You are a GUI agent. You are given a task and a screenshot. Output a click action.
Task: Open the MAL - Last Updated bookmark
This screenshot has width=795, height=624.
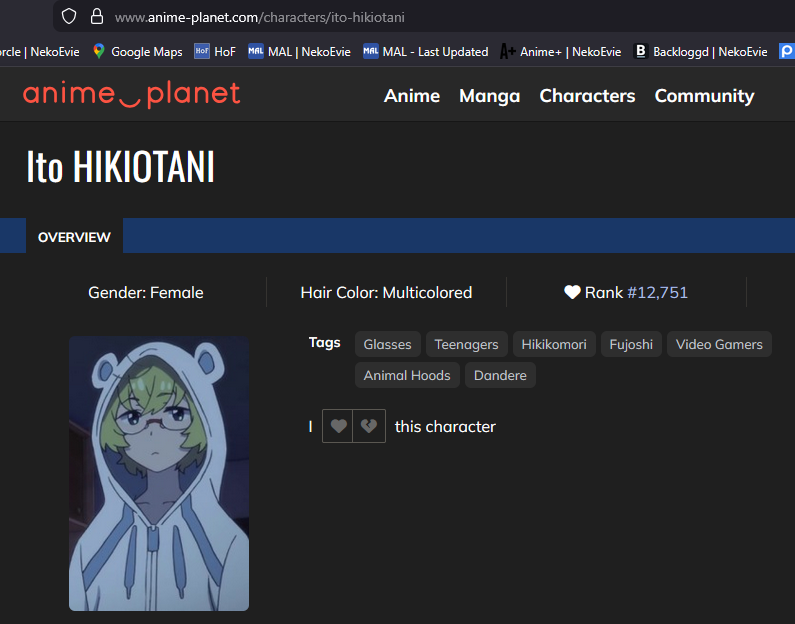click(x=425, y=52)
